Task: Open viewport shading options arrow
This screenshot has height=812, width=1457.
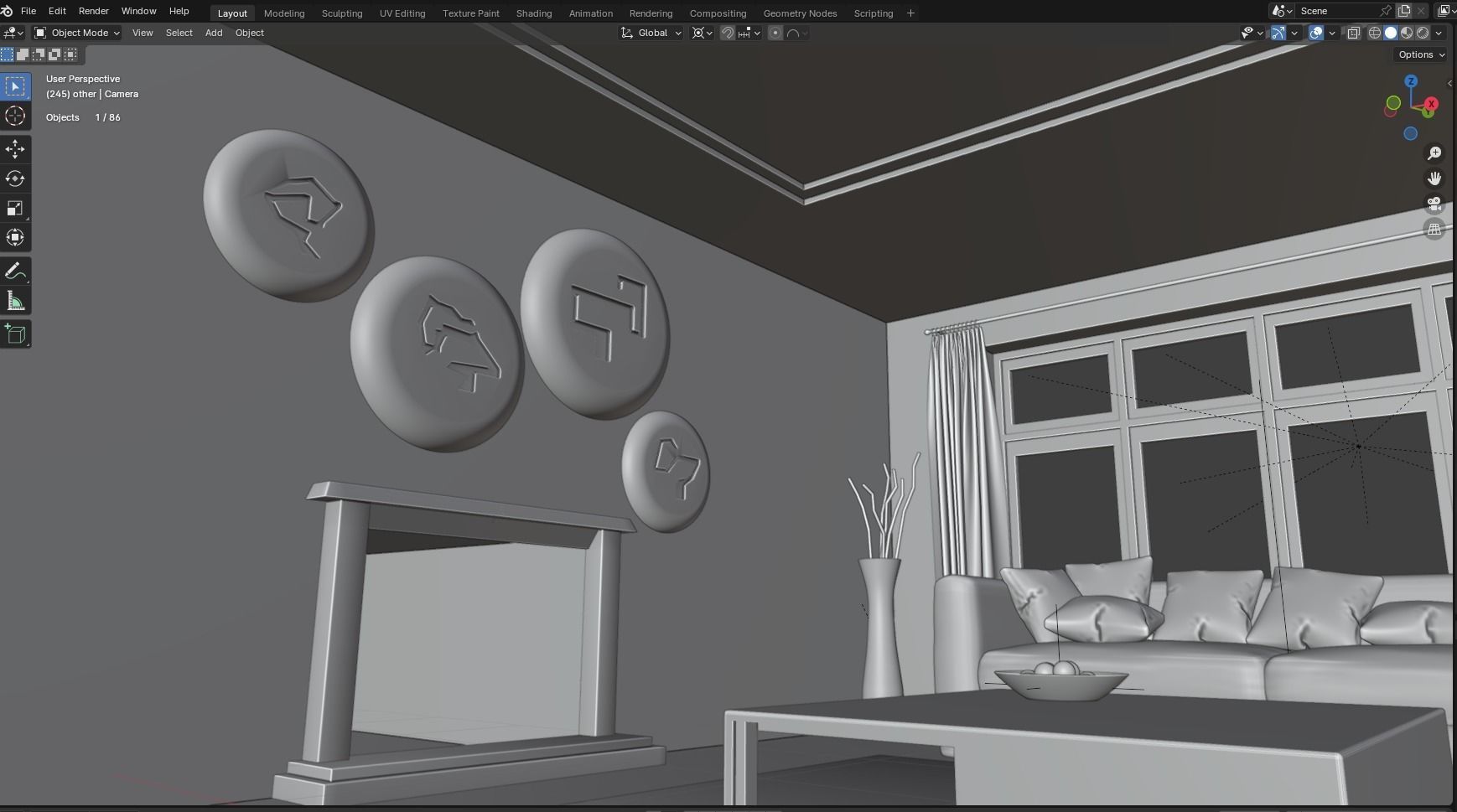Action: click(1439, 33)
